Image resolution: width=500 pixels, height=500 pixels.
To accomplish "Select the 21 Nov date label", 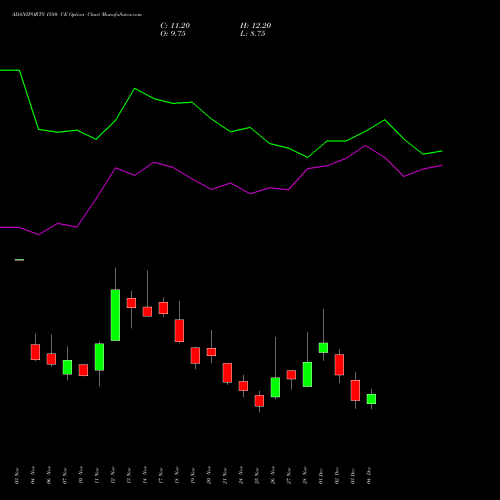I will tap(225, 476).
